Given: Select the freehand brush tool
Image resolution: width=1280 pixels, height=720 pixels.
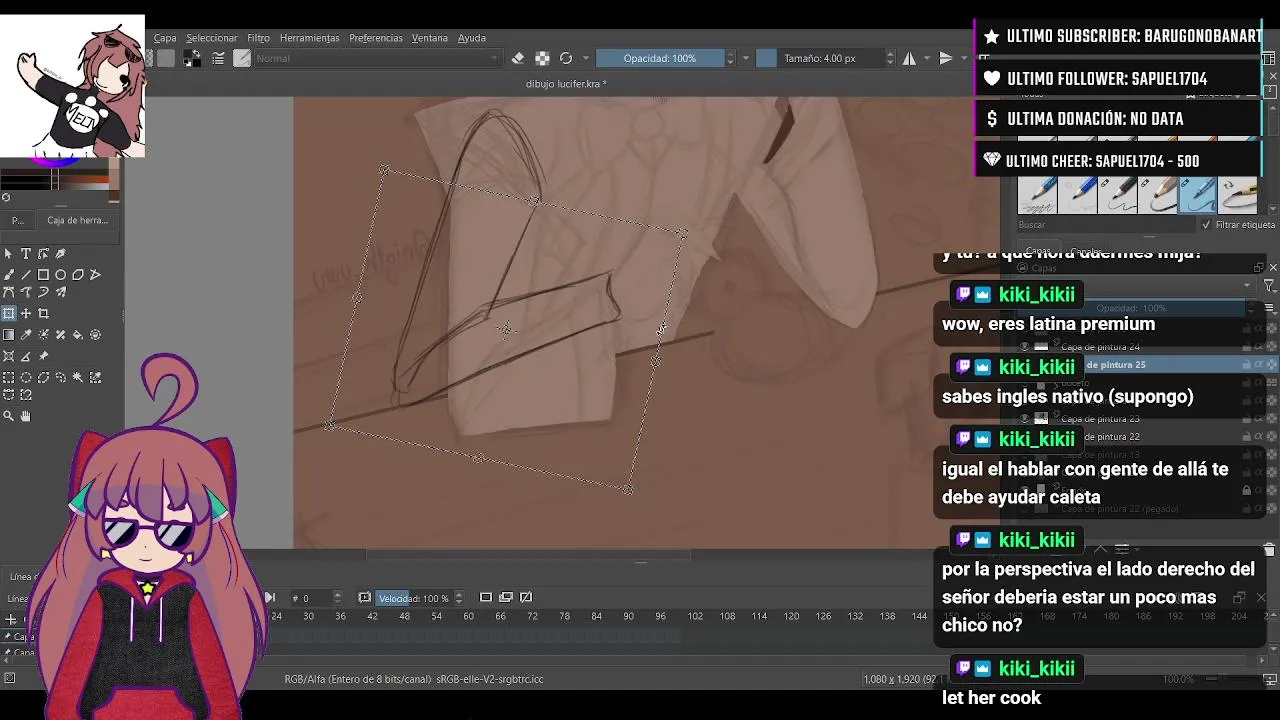Looking at the screenshot, I should coord(9,275).
